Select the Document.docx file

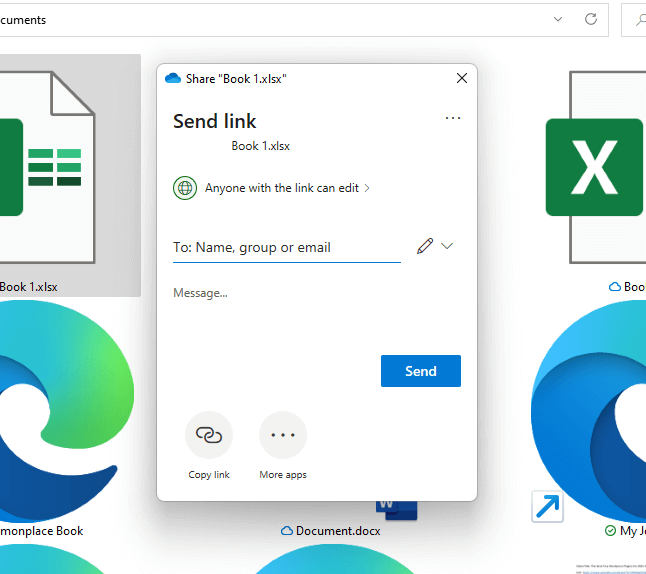(338, 531)
